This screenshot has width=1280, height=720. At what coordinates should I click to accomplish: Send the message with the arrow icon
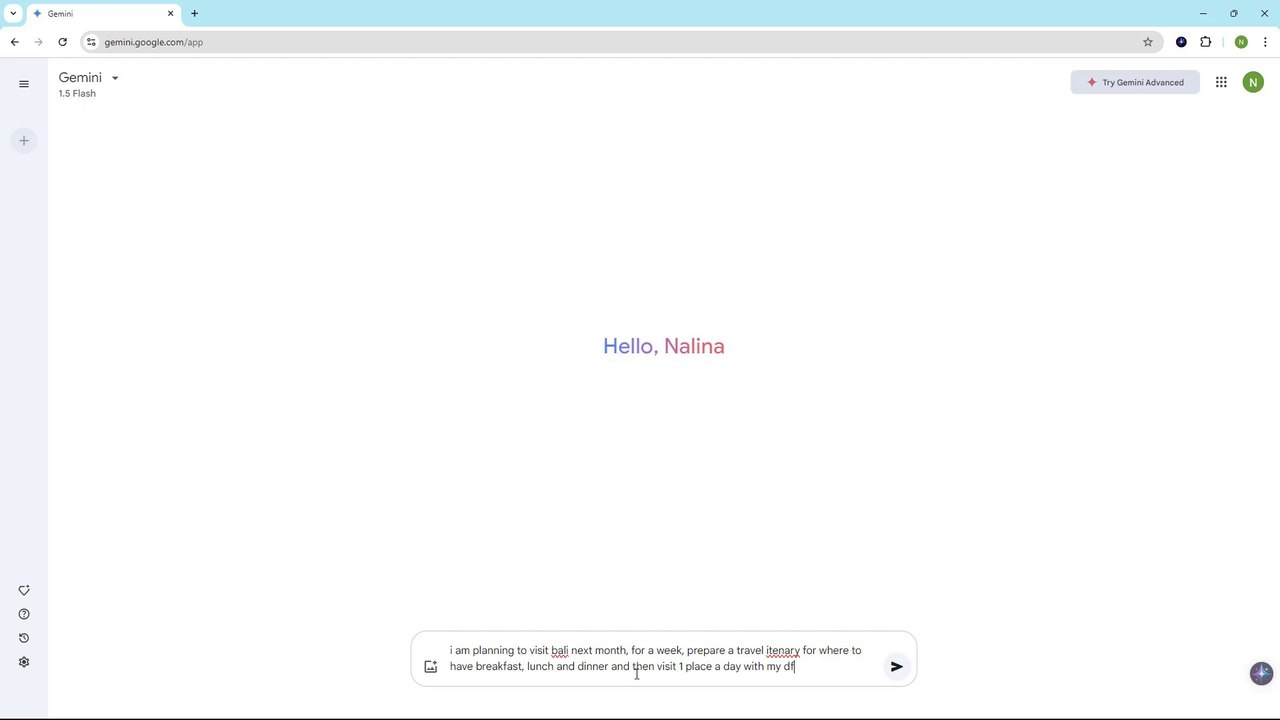[897, 666]
